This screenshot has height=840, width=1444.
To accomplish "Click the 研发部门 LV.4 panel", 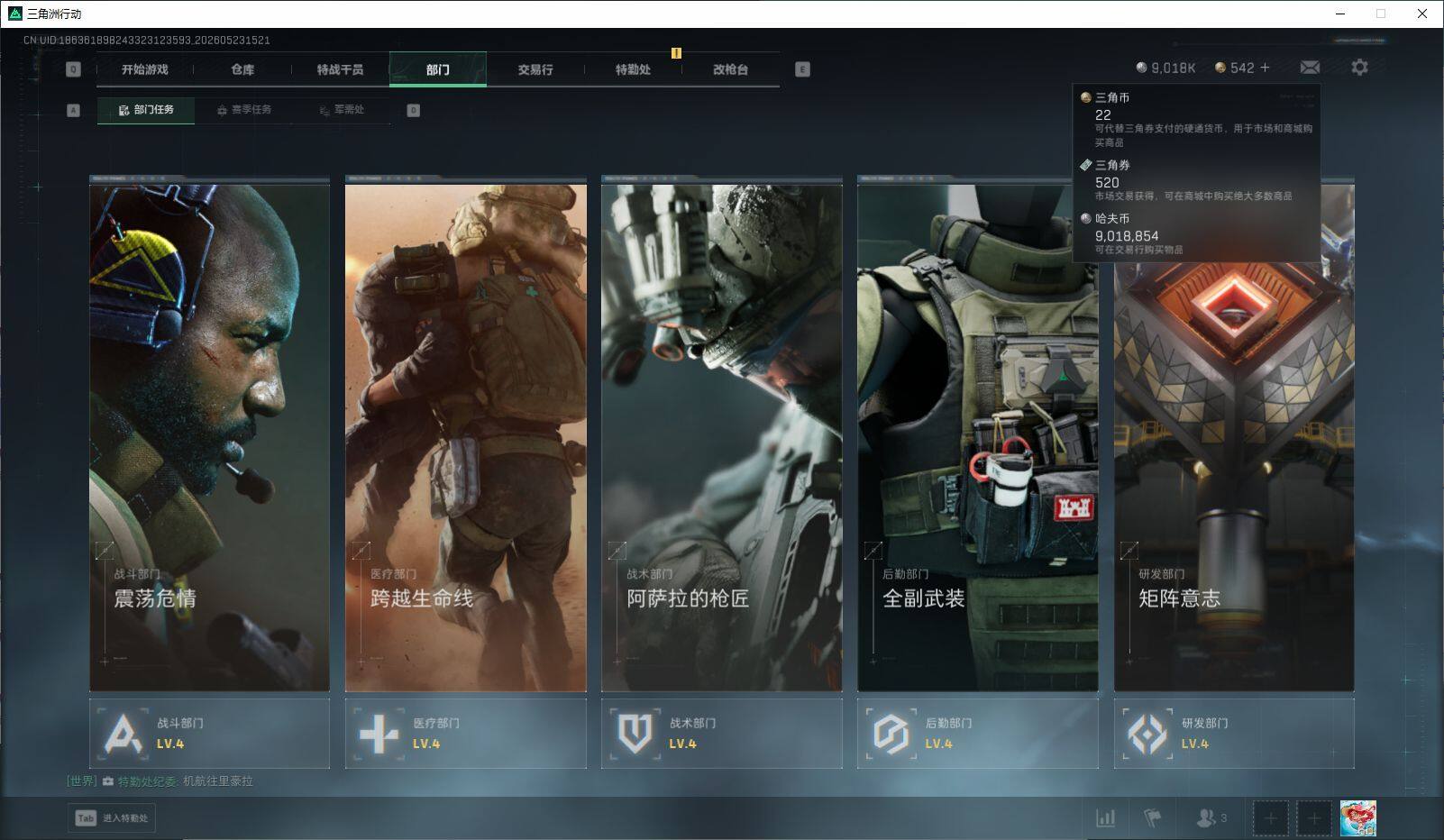I will tap(1234, 734).
